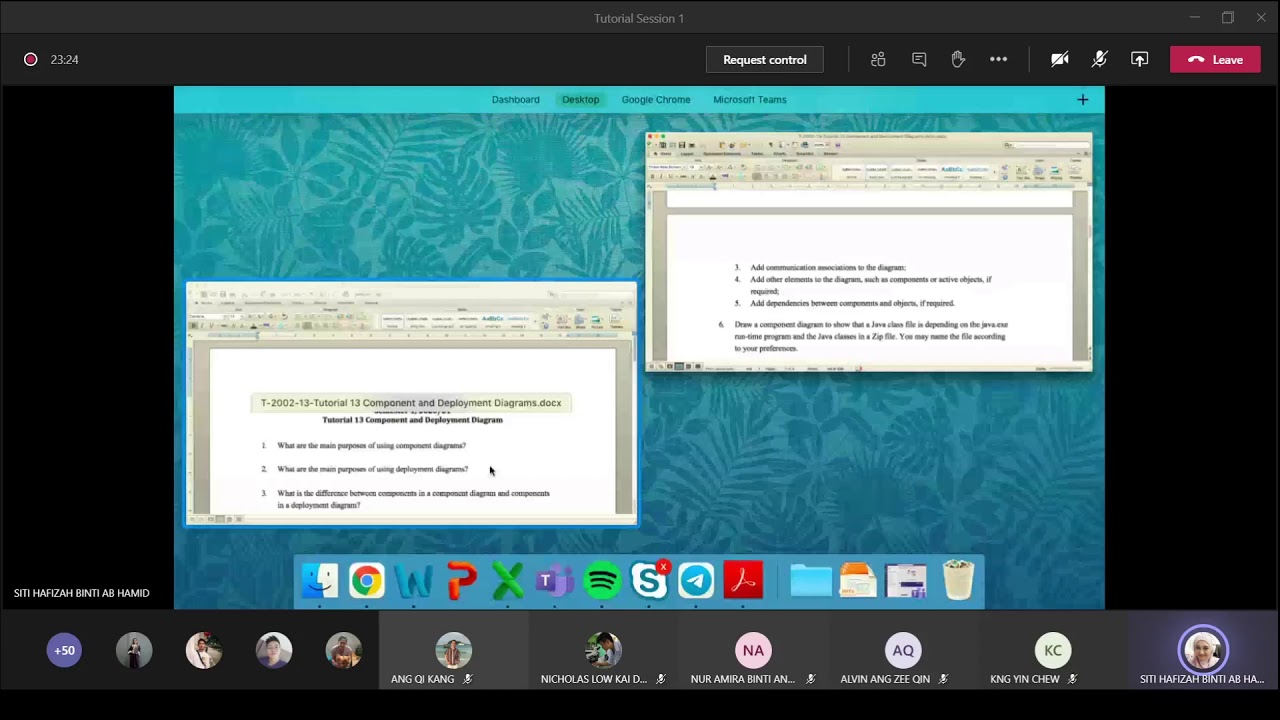Open Microsoft Word from the dock
Screen dimensions: 1280x720
[414, 581]
